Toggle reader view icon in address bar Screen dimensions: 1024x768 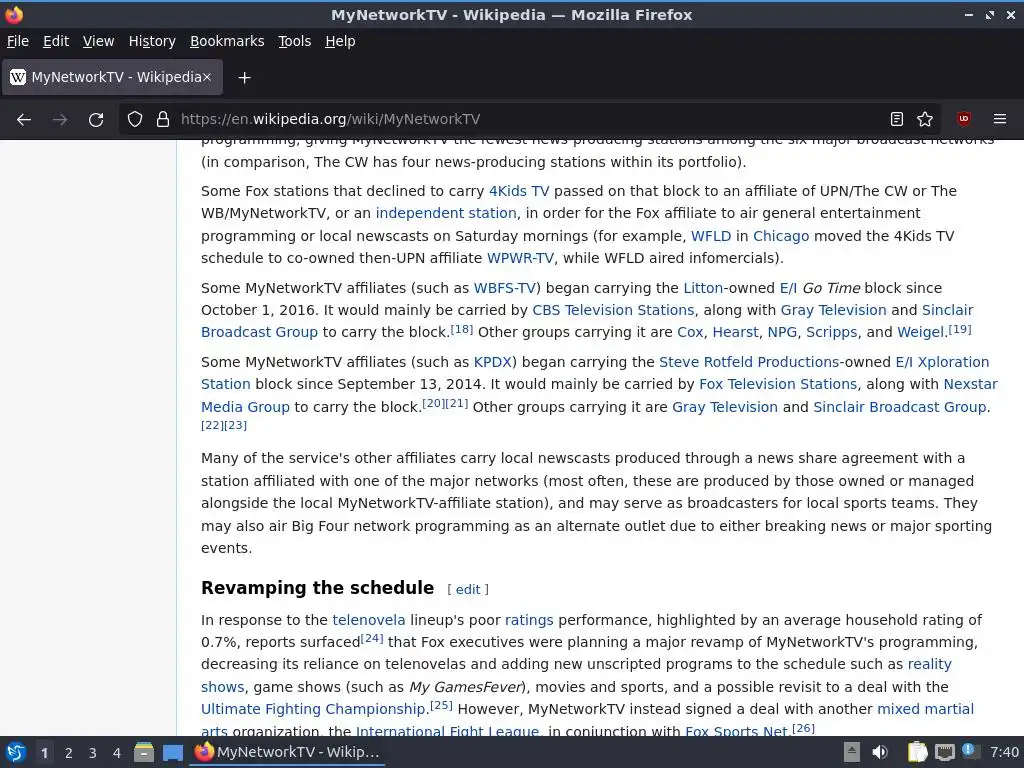pyautogui.click(x=897, y=119)
